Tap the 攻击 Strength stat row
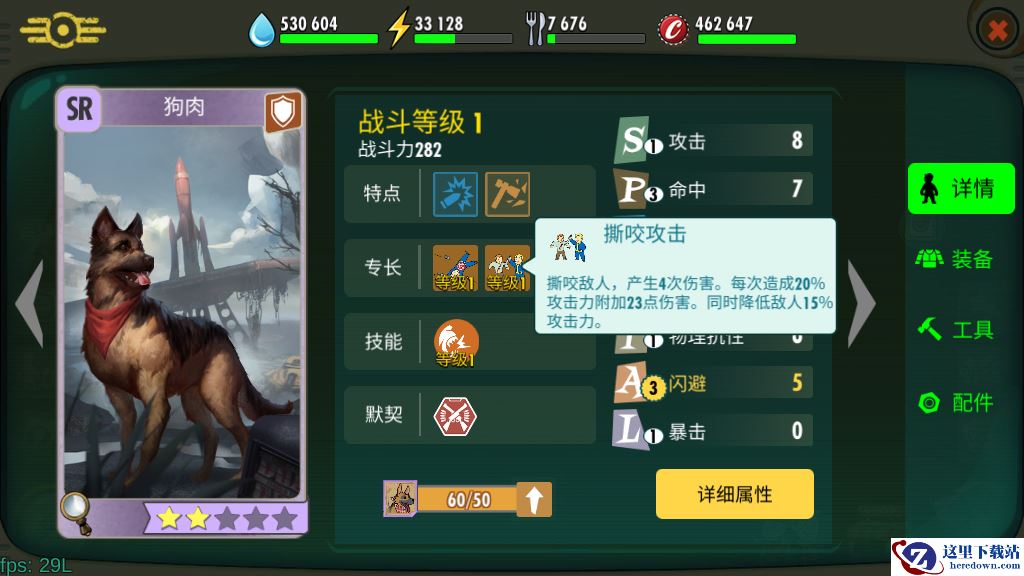The height and width of the screenshot is (576, 1024). point(713,140)
